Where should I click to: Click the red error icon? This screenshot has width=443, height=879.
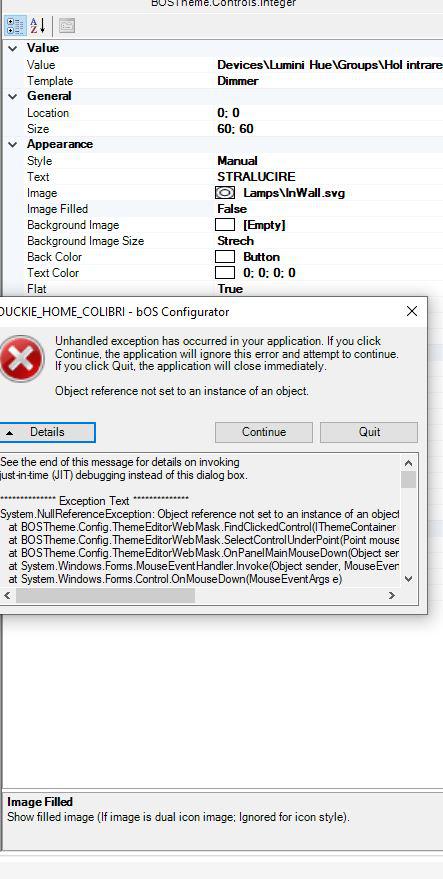point(21,359)
